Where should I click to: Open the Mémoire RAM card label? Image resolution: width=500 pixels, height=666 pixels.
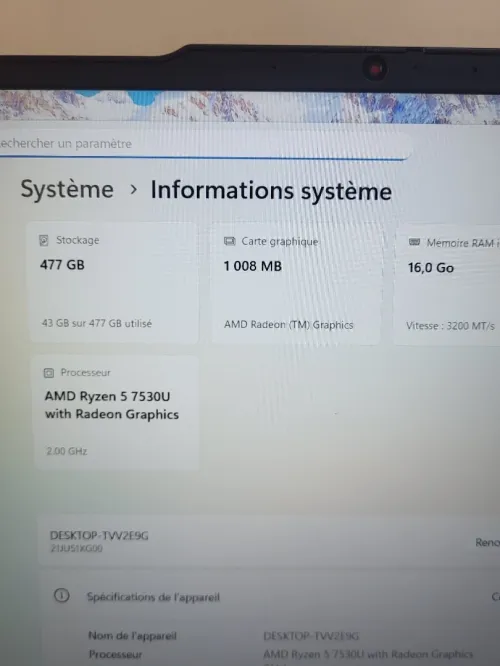click(x=463, y=243)
